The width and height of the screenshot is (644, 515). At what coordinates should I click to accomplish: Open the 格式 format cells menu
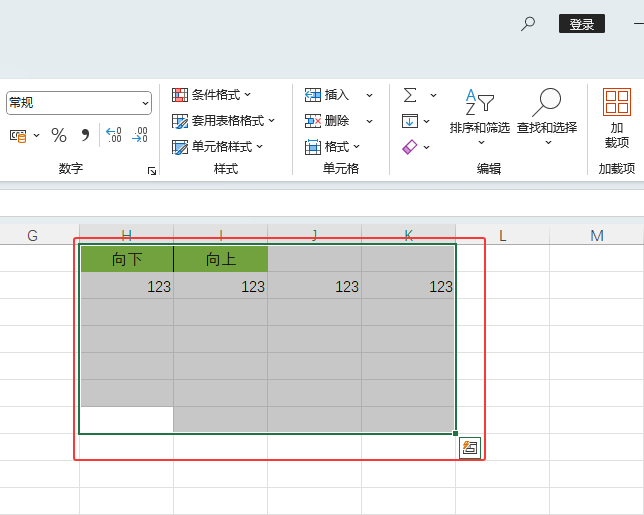332,147
